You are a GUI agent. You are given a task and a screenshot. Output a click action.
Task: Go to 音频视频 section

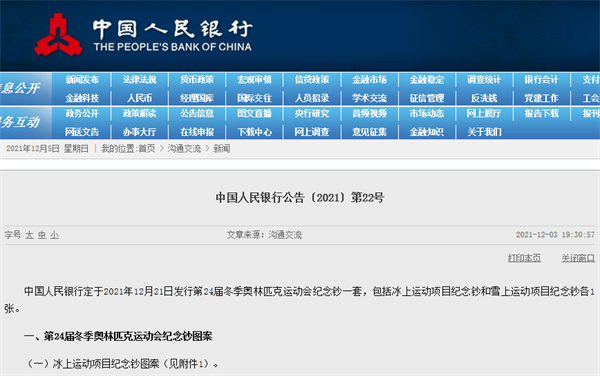[369, 113]
